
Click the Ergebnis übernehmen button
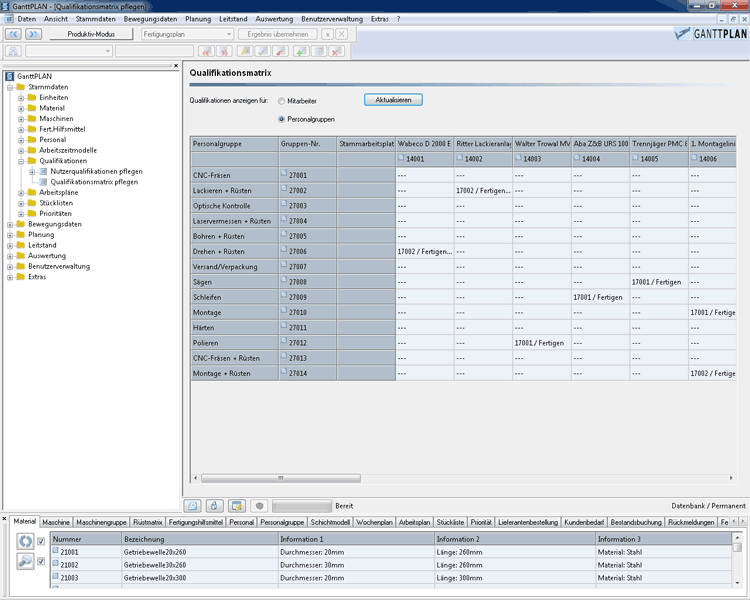pyautogui.click(x=277, y=34)
